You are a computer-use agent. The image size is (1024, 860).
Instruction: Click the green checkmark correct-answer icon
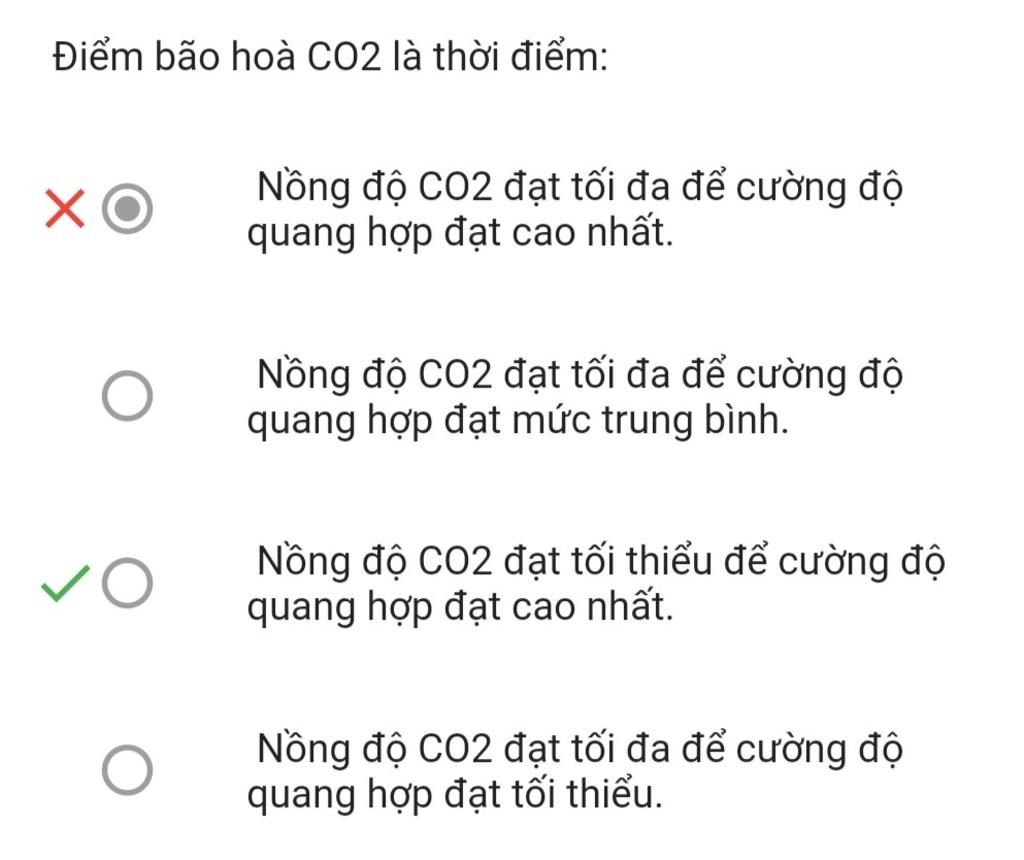[x=65, y=582]
